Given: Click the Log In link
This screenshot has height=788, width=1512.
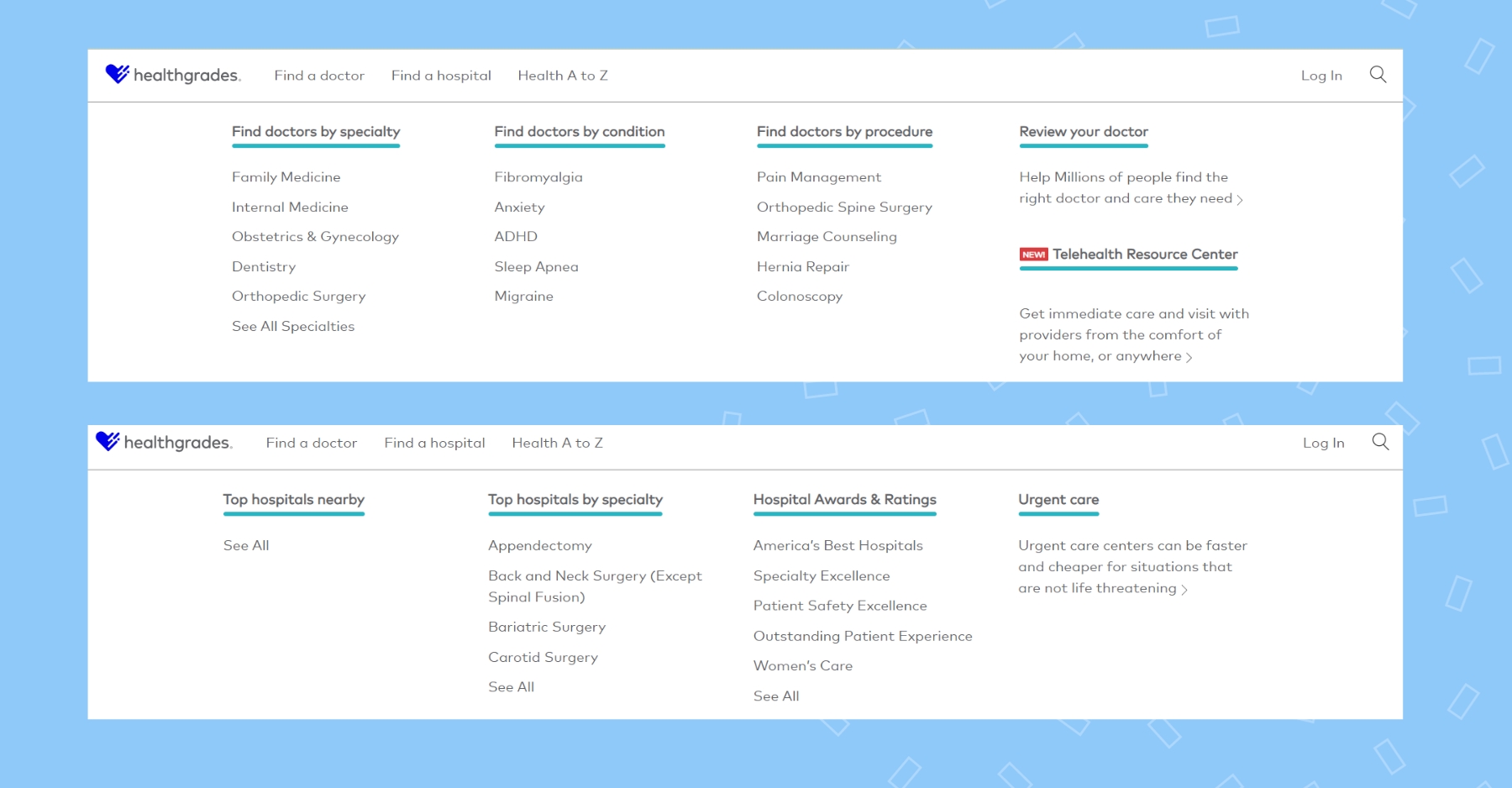Looking at the screenshot, I should [x=1320, y=75].
